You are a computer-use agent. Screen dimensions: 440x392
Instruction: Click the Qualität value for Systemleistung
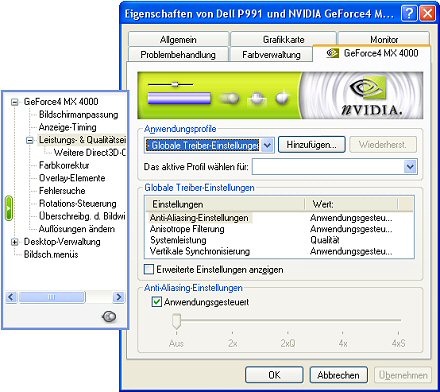325,240
